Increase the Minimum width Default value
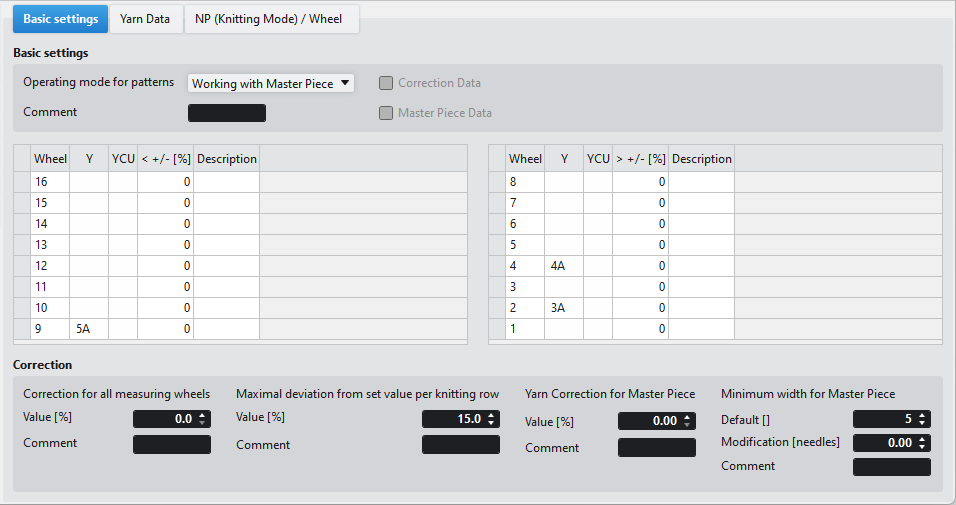956x505 pixels. (923, 415)
